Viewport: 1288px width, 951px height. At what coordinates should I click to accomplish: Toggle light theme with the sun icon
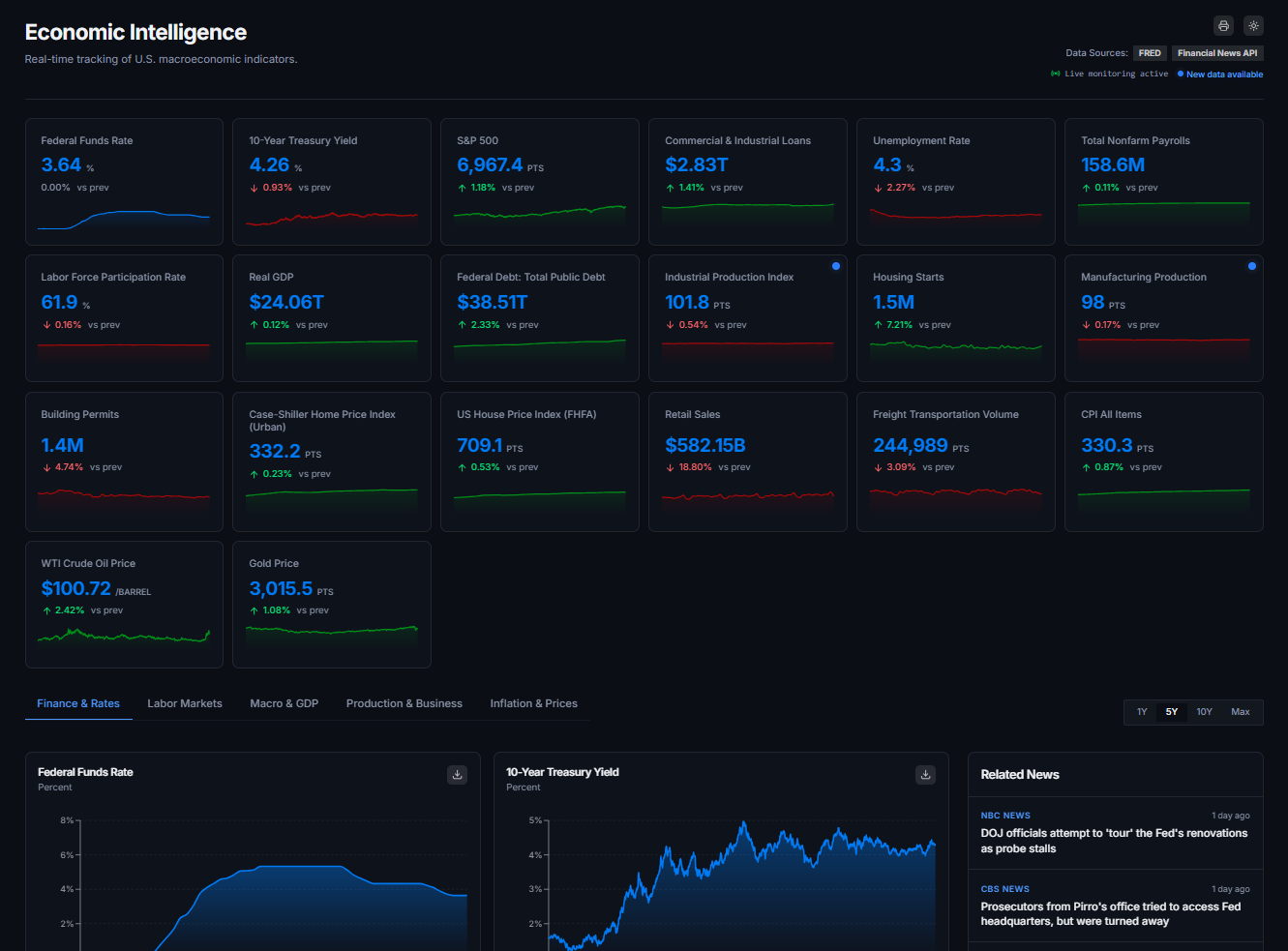tap(1253, 25)
